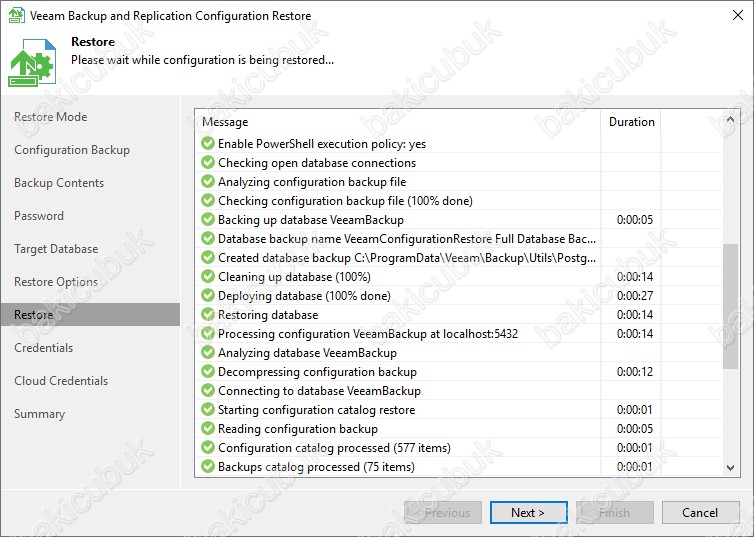This screenshot has width=754, height=537.
Task: Select the Cloud Credentials step
Action: point(61,381)
